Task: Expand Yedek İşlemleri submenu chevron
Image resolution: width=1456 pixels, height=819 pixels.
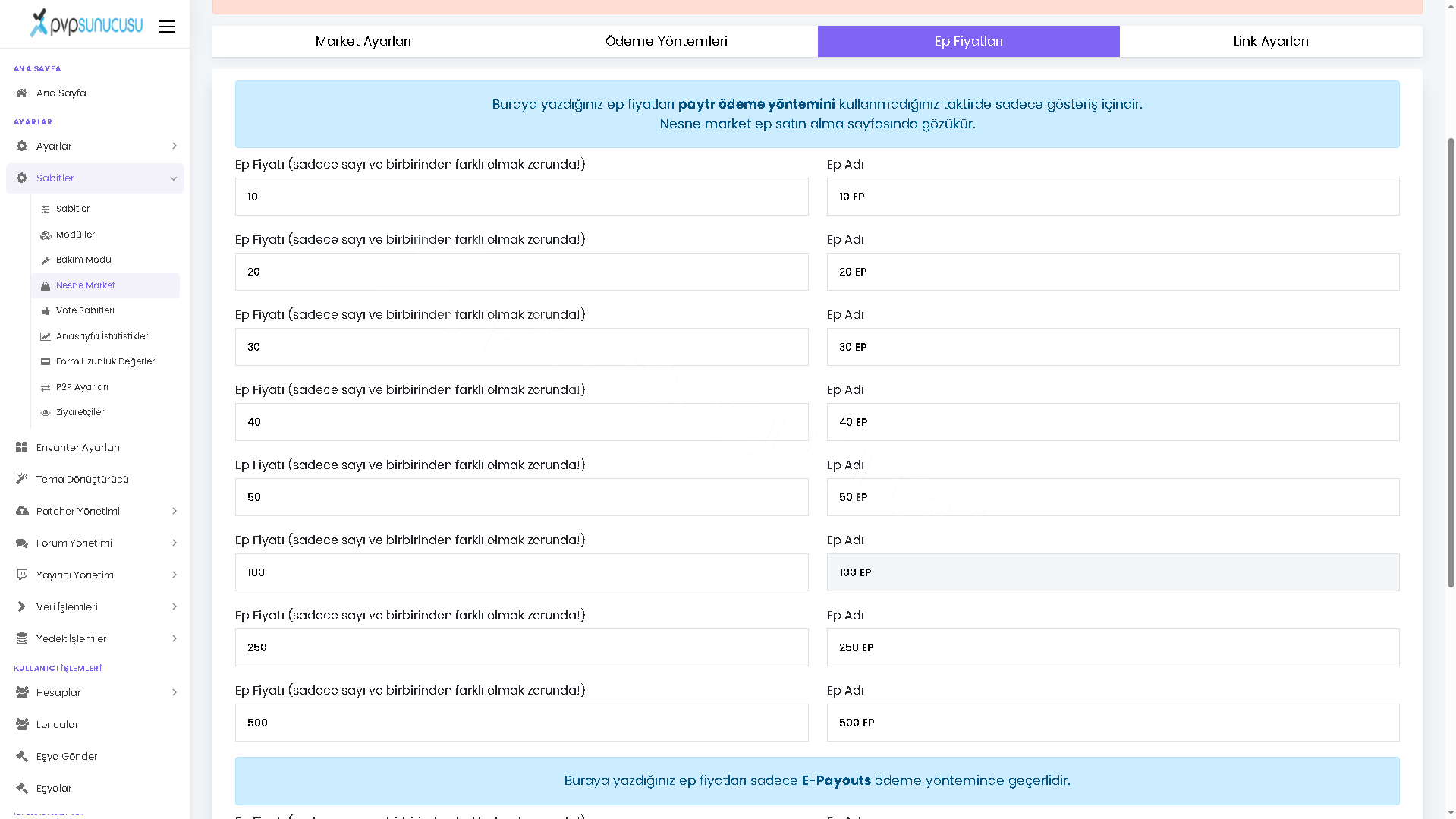Action: [174, 639]
